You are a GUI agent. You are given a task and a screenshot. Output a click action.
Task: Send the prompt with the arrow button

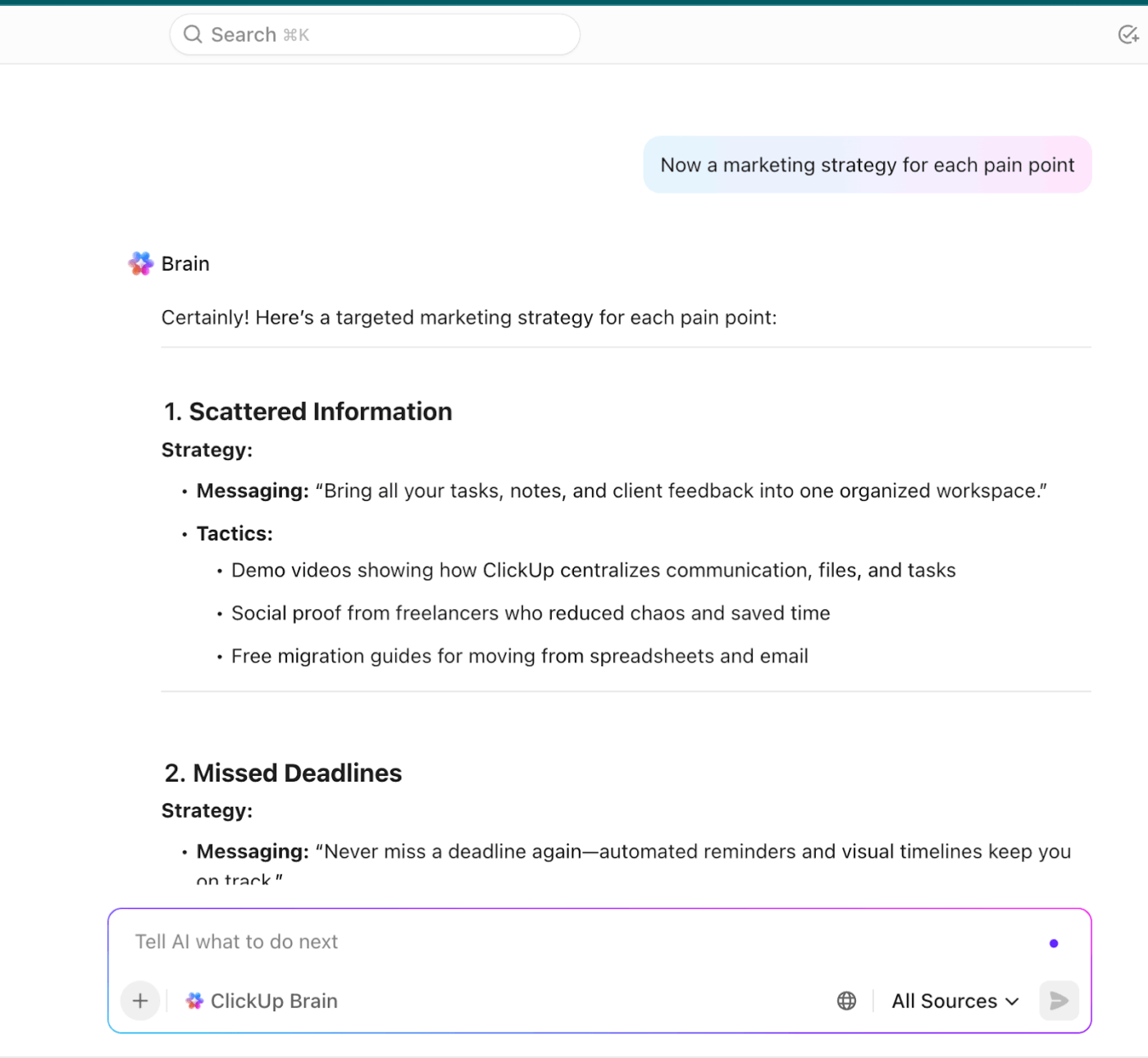(1059, 1001)
